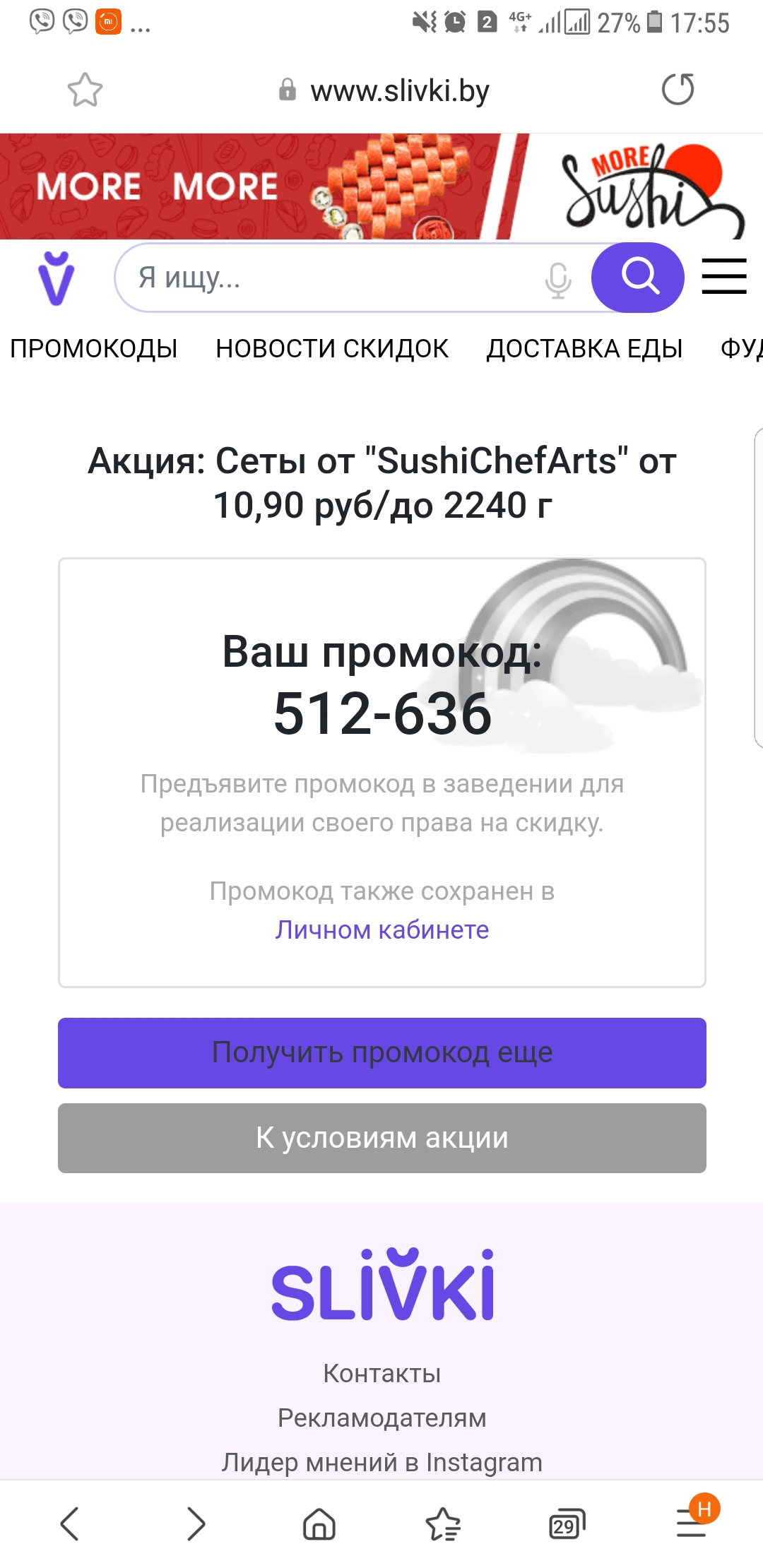Go forward with browser forward arrow
The height and width of the screenshot is (1568, 763).
[x=196, y=1524]
